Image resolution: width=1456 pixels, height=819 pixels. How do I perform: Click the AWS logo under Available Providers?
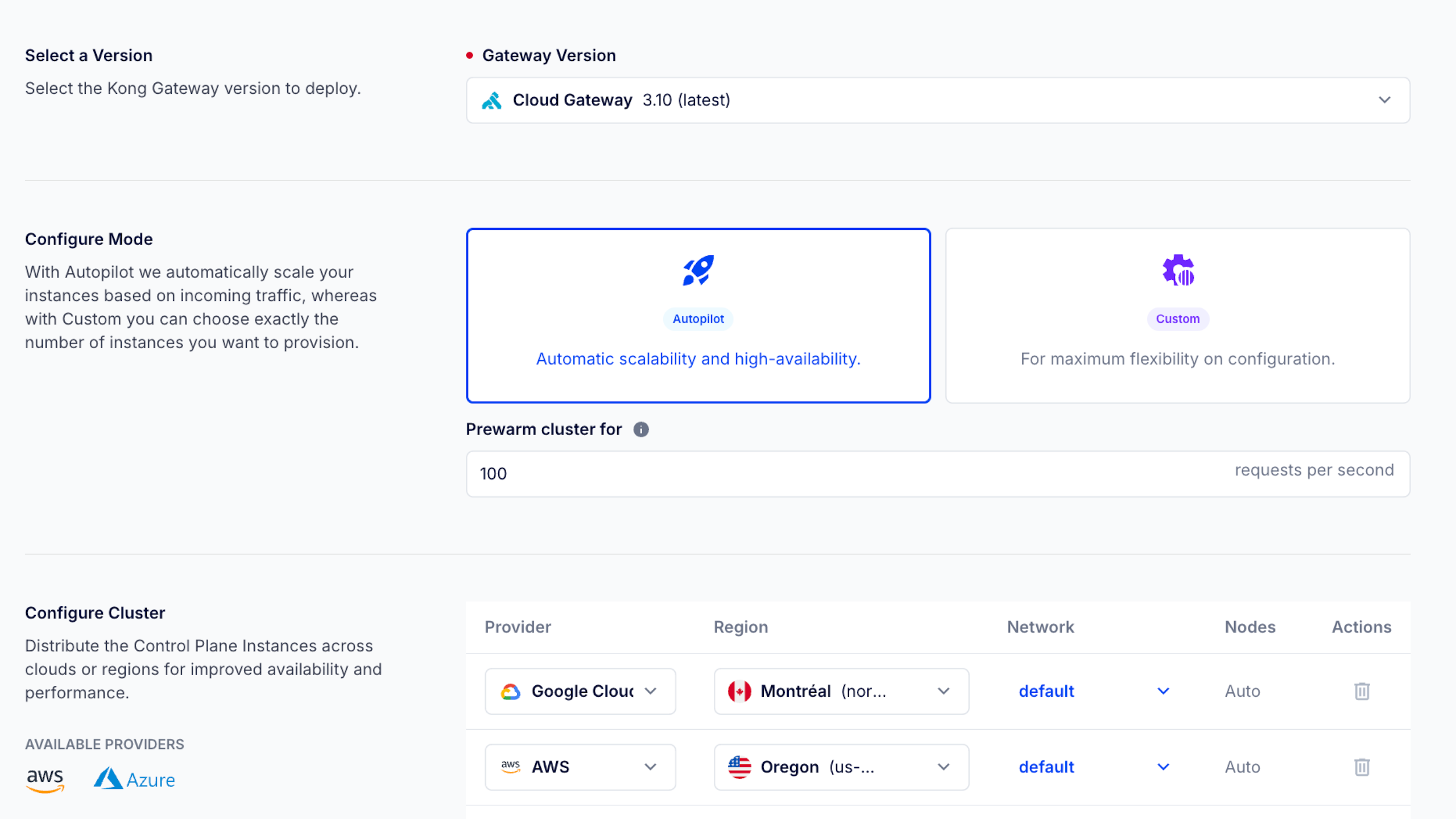(45, 779)
